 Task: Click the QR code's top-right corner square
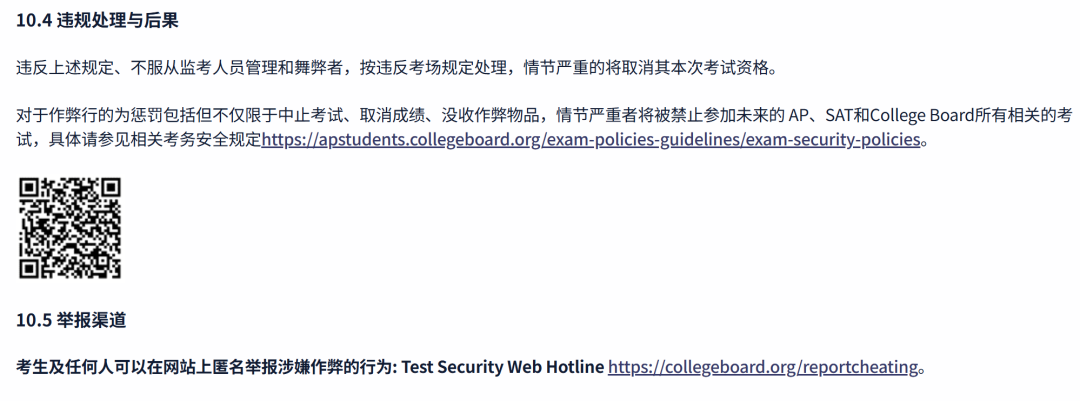109,189
